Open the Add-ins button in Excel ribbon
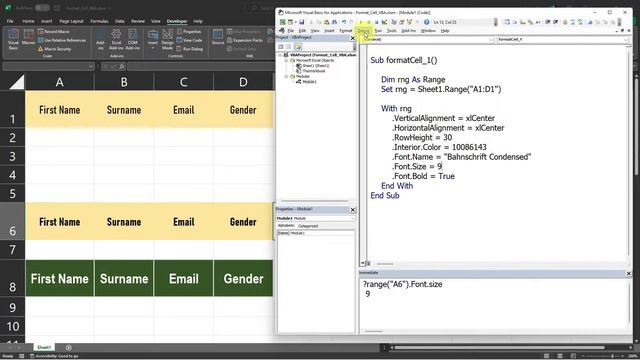Viewport: 640px width, 360px height. click(100, 40)
